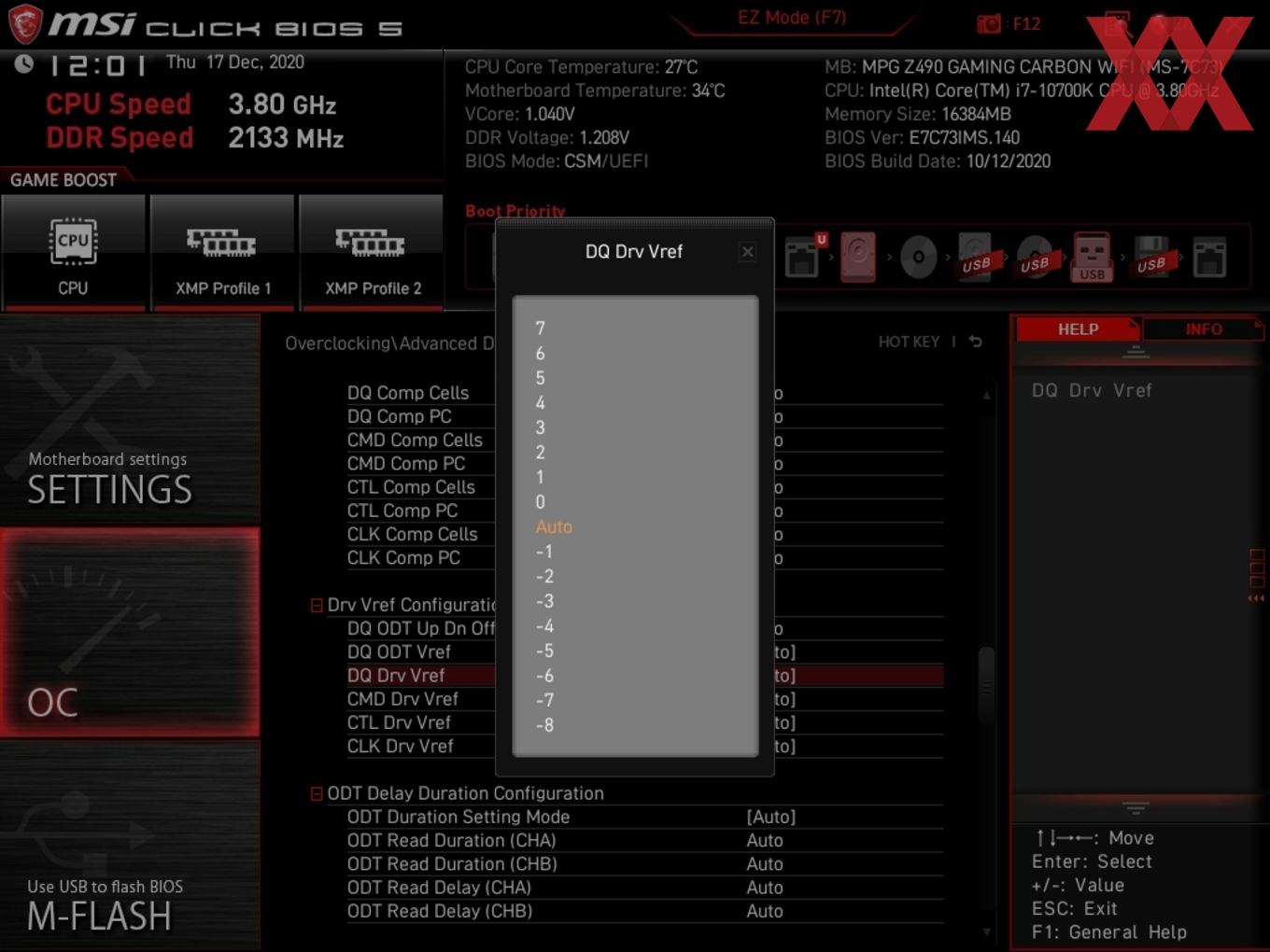This screenshot has height=952, width=1270.
Task: Switch to the HELP tab
Action: [1078, 329]
